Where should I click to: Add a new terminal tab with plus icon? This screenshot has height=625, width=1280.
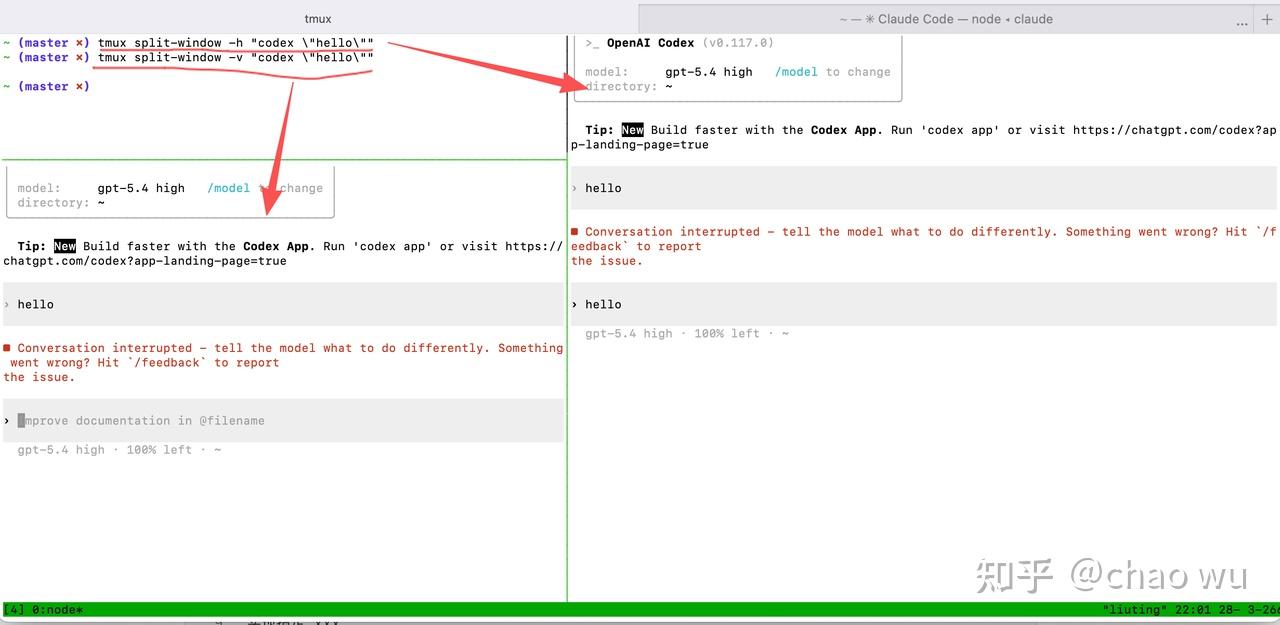click(x=1267, y=19)
